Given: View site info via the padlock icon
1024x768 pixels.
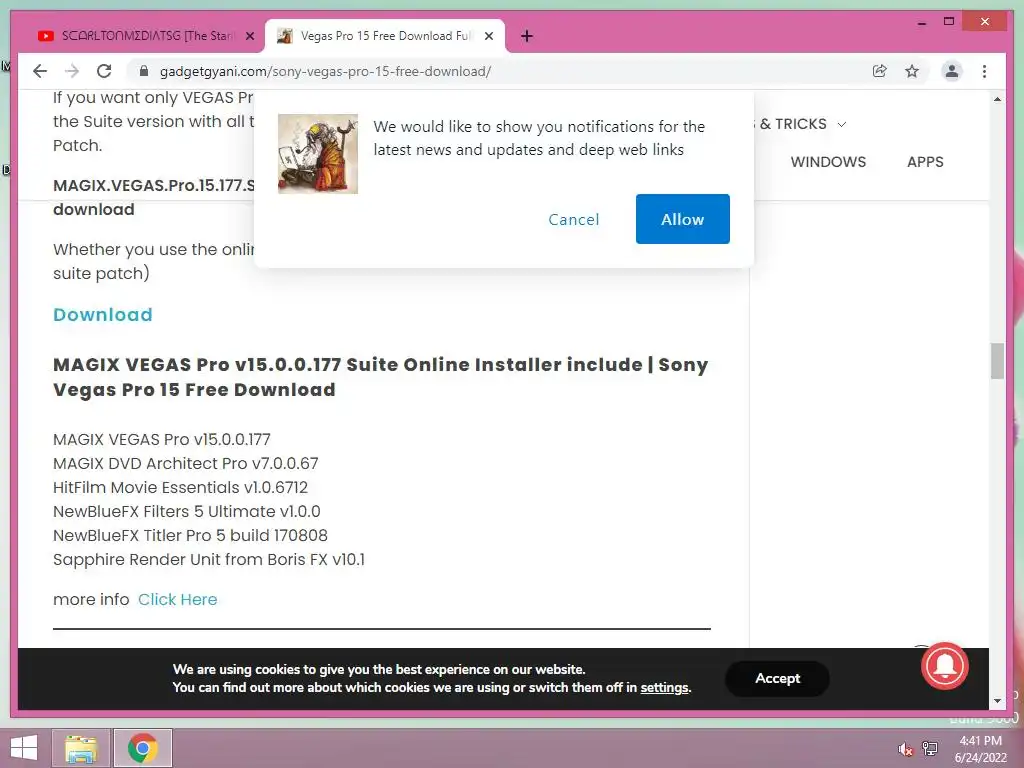Looking at the screenshot, I should pyautogui.click(x=144, y=71).
